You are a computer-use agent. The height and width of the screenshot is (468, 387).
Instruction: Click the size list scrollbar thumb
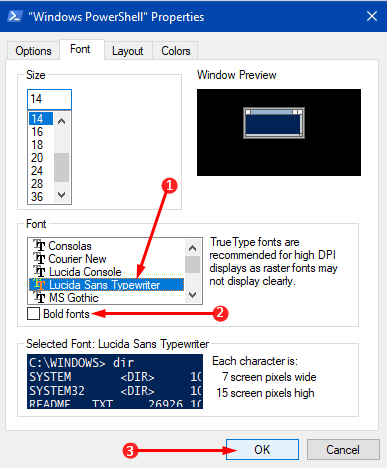(62, 167)
